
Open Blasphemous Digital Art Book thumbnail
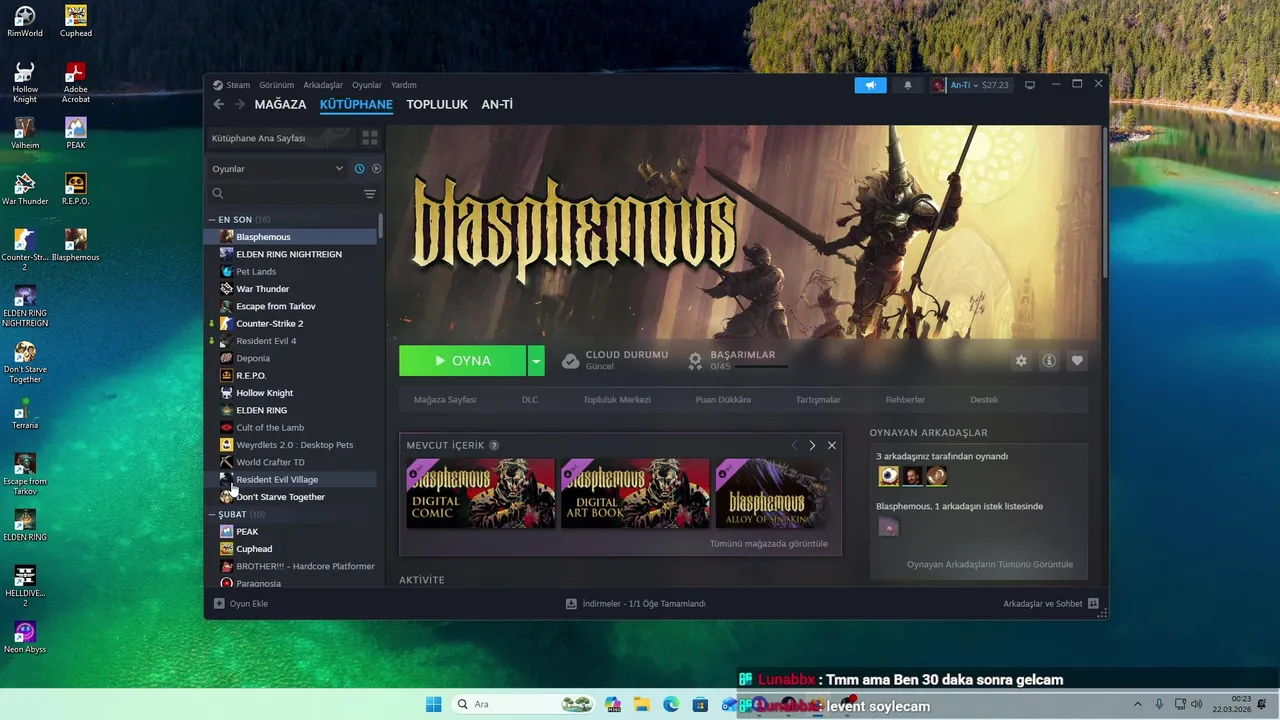635,493
